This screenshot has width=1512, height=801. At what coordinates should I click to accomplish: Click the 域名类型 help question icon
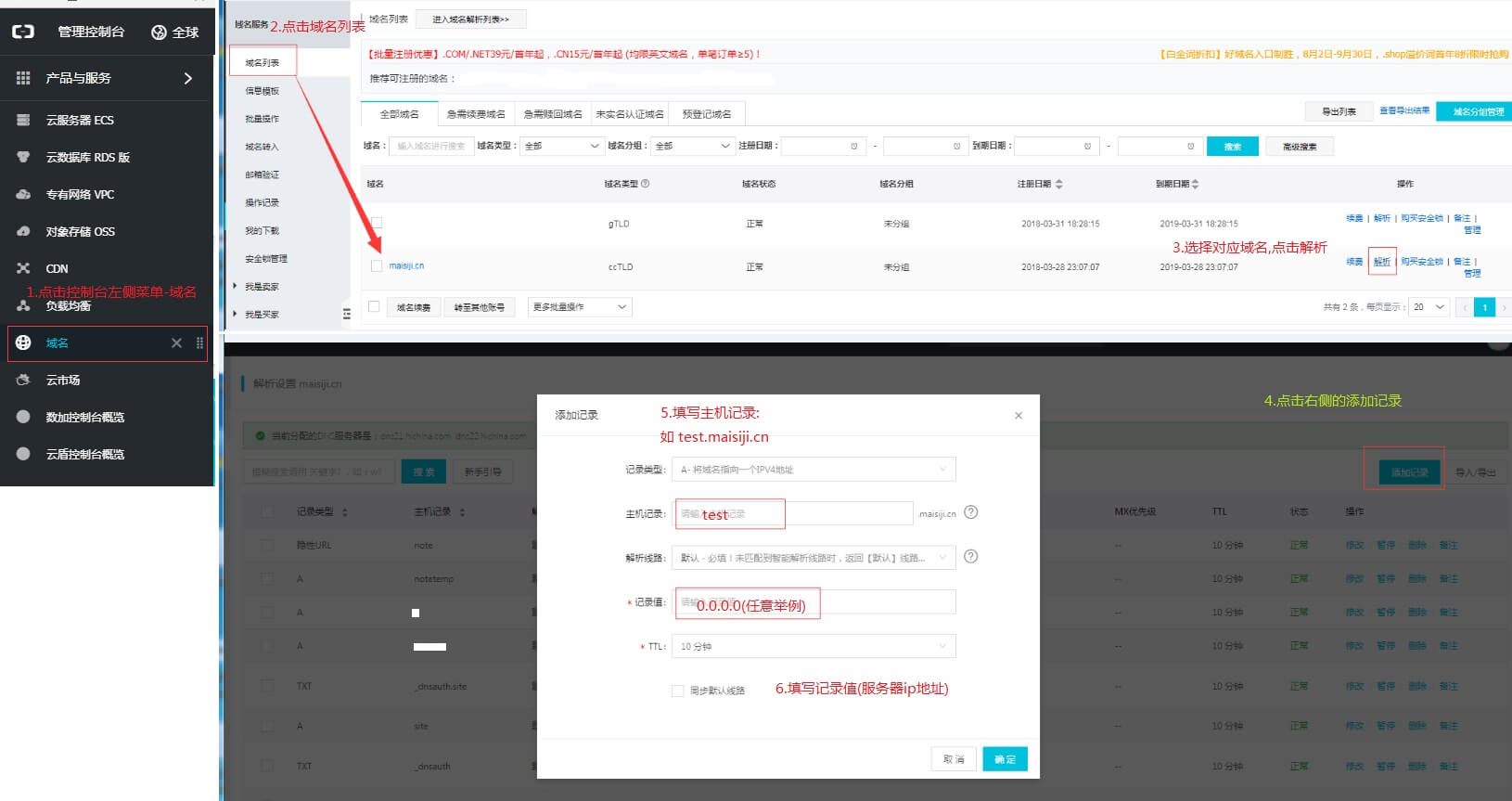pyautogui.click(x=646, y=184)
